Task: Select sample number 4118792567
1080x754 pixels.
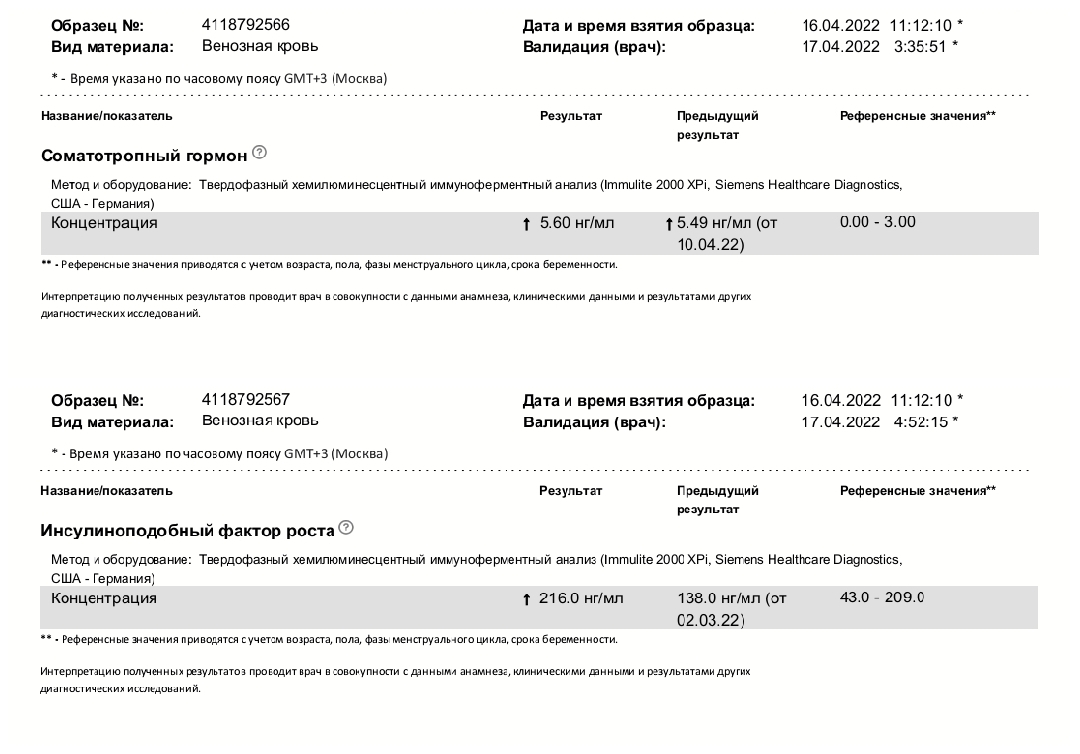Action: 246,400
